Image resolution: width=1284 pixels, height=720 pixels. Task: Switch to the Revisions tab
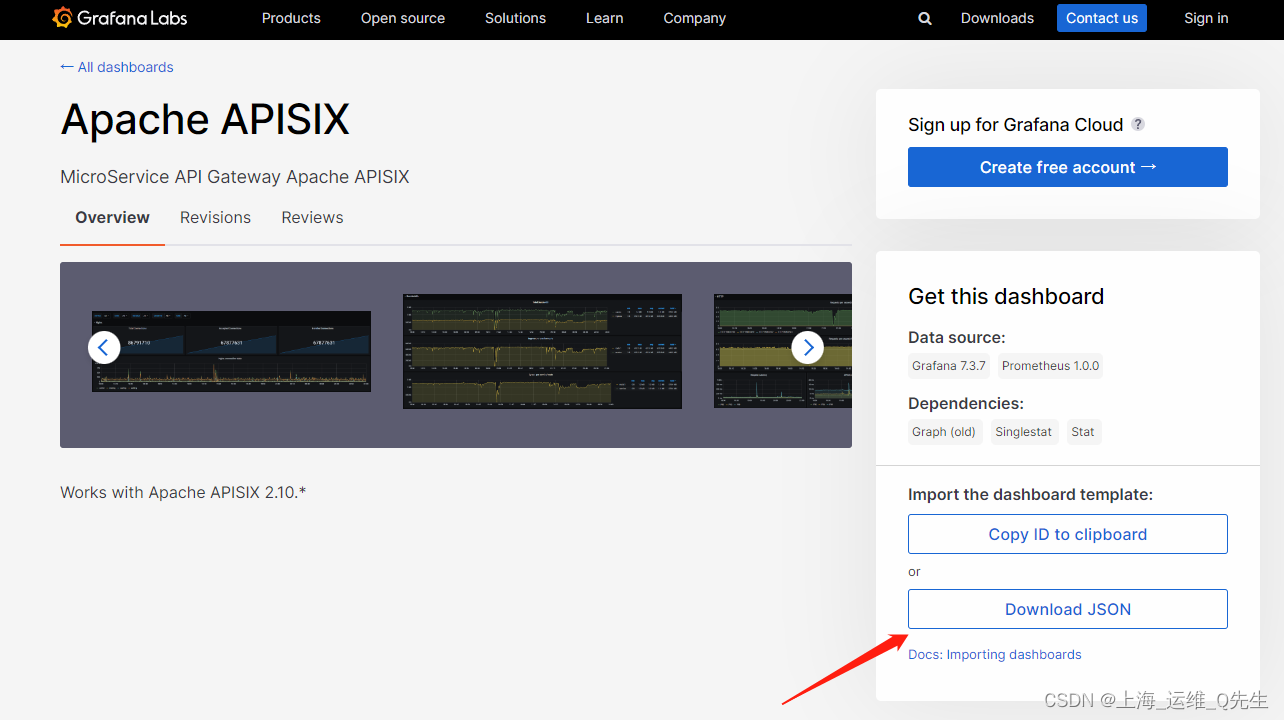(215, 217)
